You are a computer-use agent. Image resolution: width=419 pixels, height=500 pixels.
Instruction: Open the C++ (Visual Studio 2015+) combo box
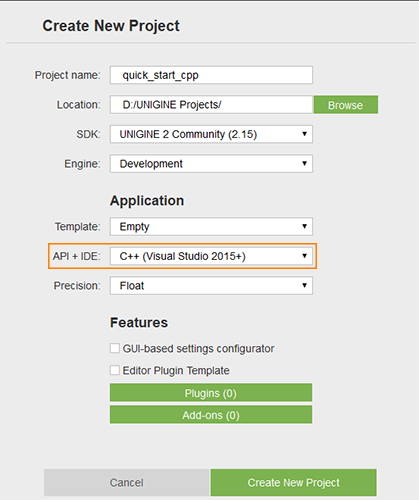point(211,256)
